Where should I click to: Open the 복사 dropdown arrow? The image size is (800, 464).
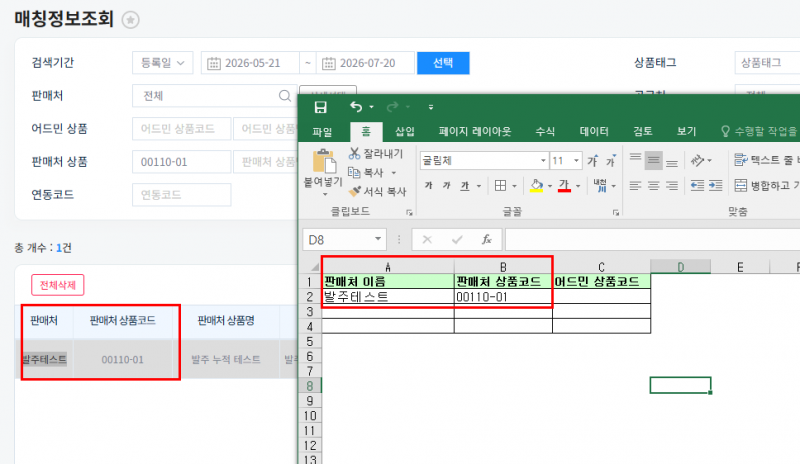click(393, 173)
